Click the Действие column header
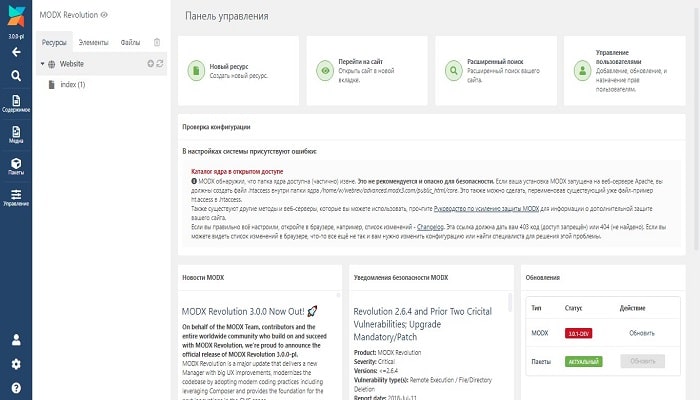700x400 pixels. [632, 308]
